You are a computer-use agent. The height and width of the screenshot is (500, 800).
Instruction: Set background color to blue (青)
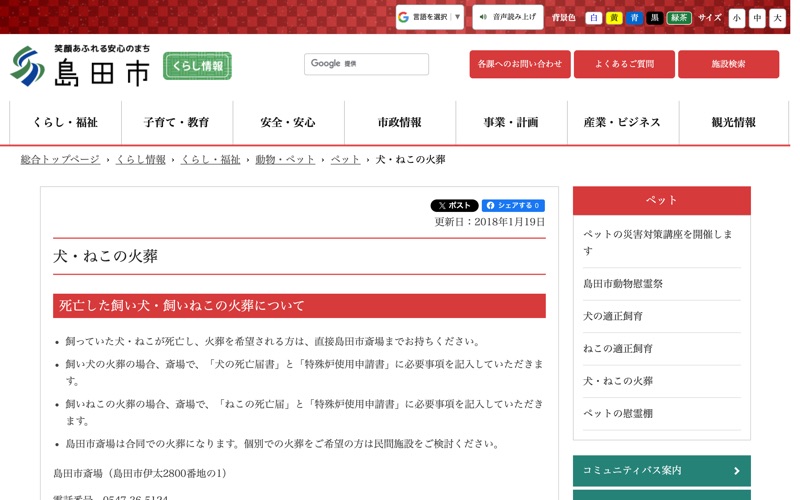point(634,18)
